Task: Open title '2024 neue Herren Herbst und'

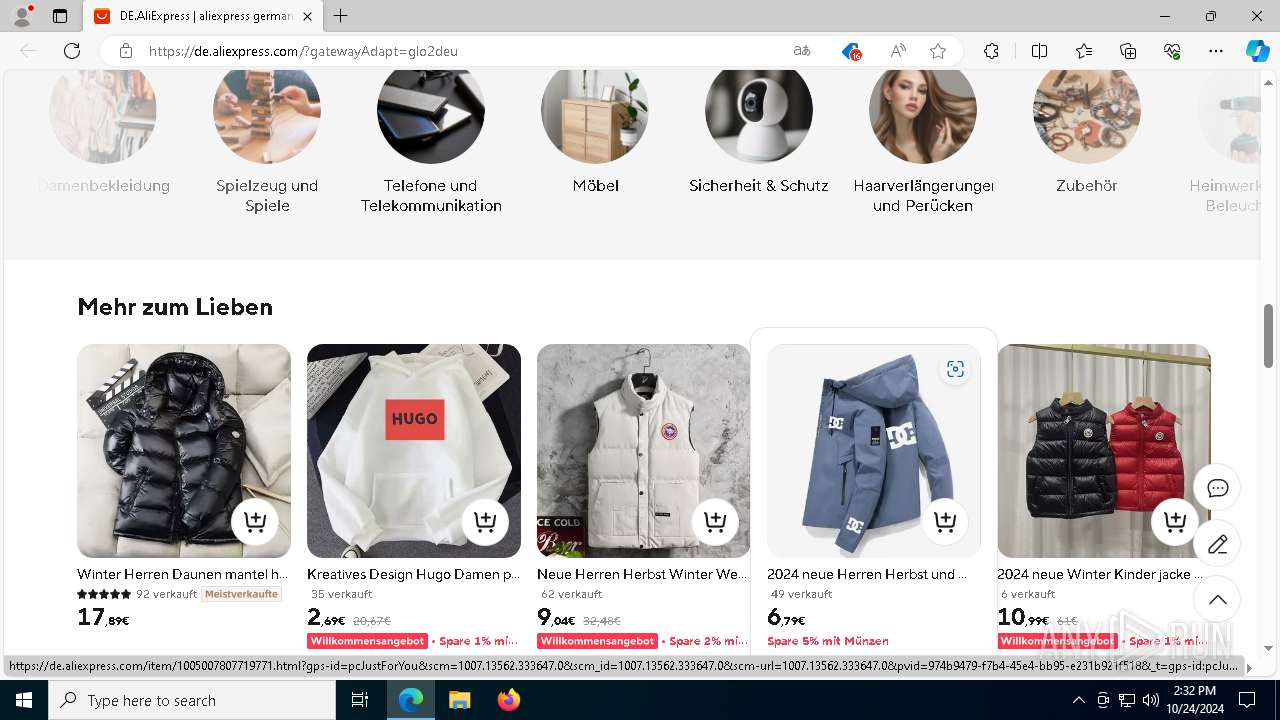Action: [867, 574]
